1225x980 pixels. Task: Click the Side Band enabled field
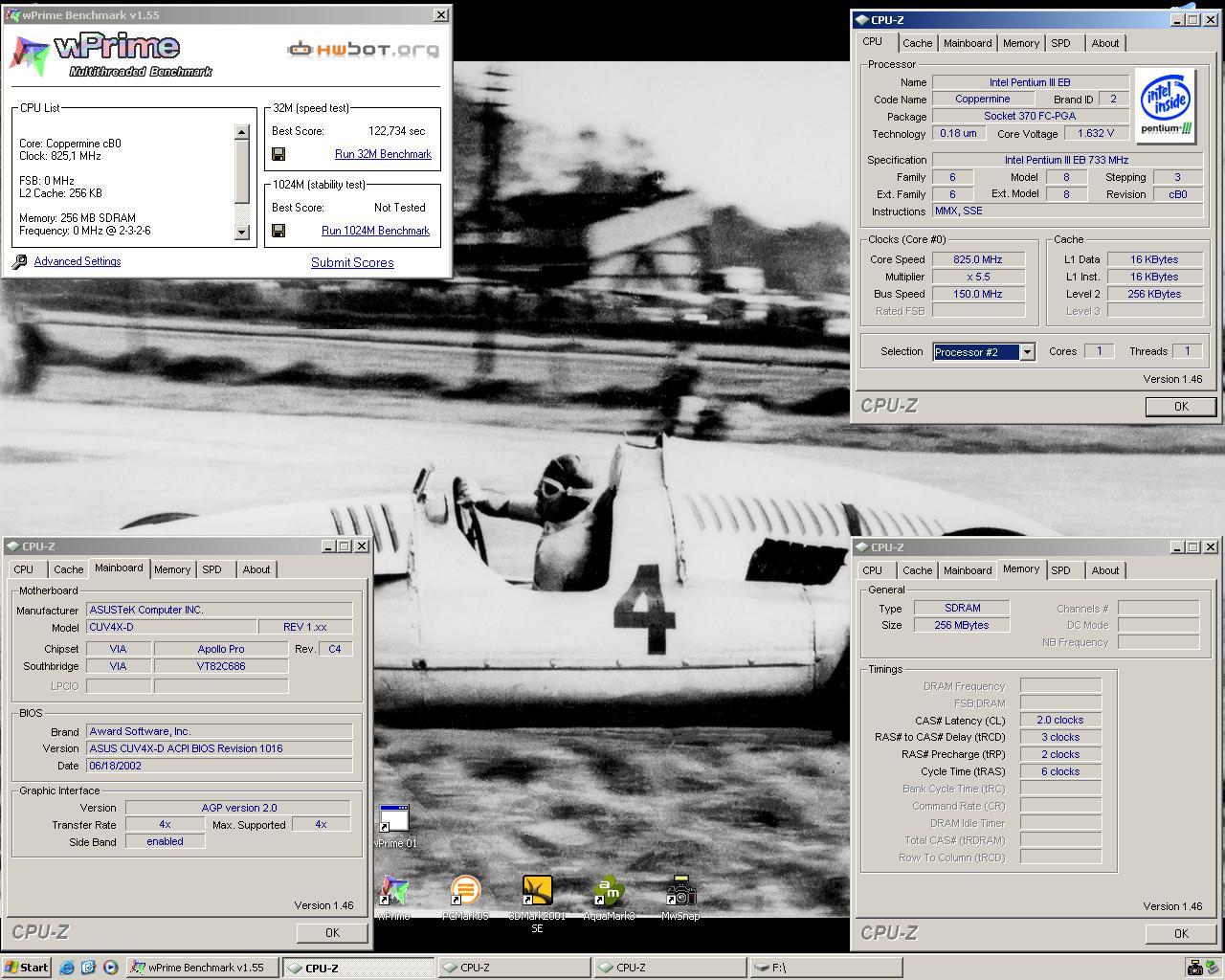tap(165, 841)
